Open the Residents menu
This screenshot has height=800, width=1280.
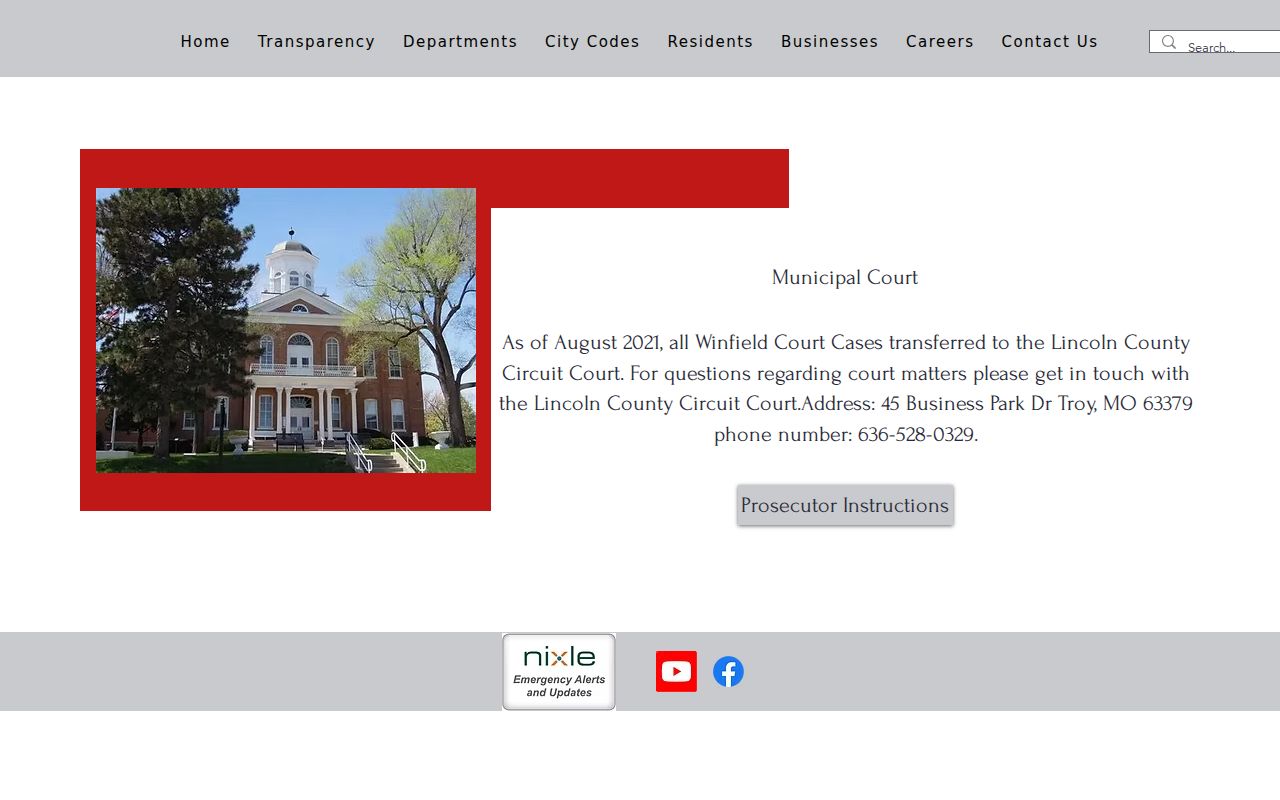coord(710,42)
